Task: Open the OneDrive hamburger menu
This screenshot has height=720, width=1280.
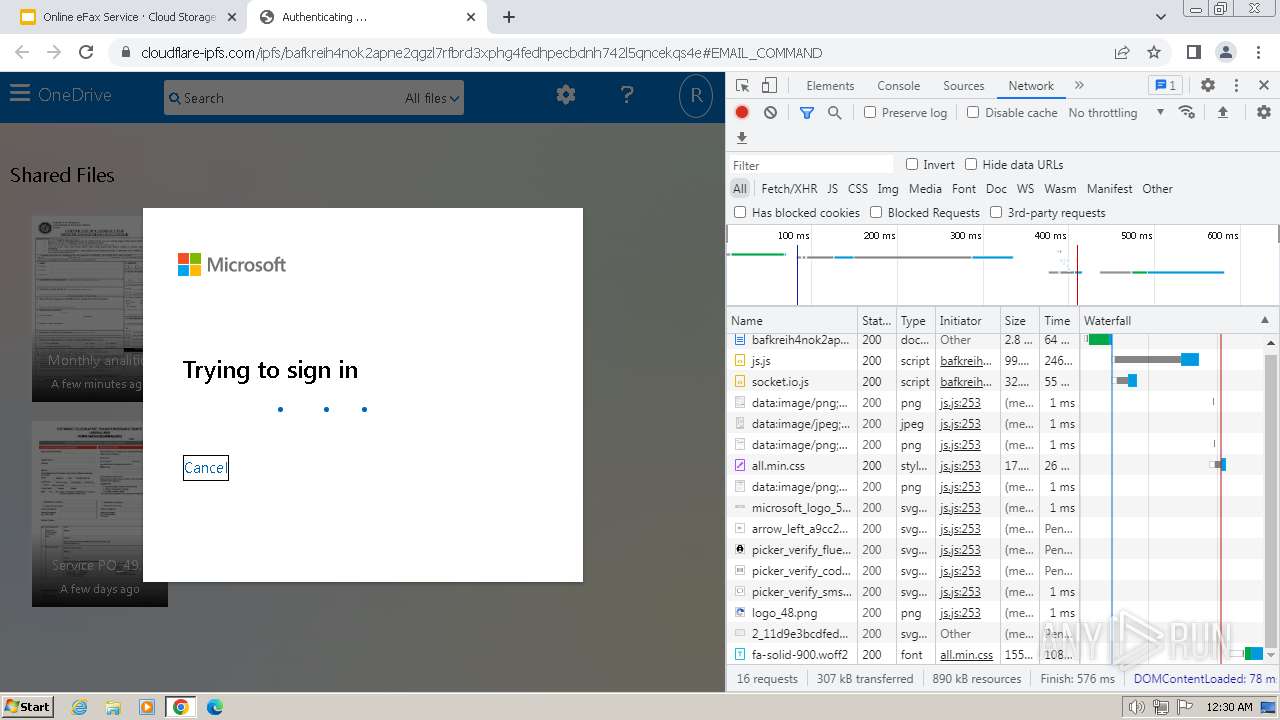Action: point(20,94)
